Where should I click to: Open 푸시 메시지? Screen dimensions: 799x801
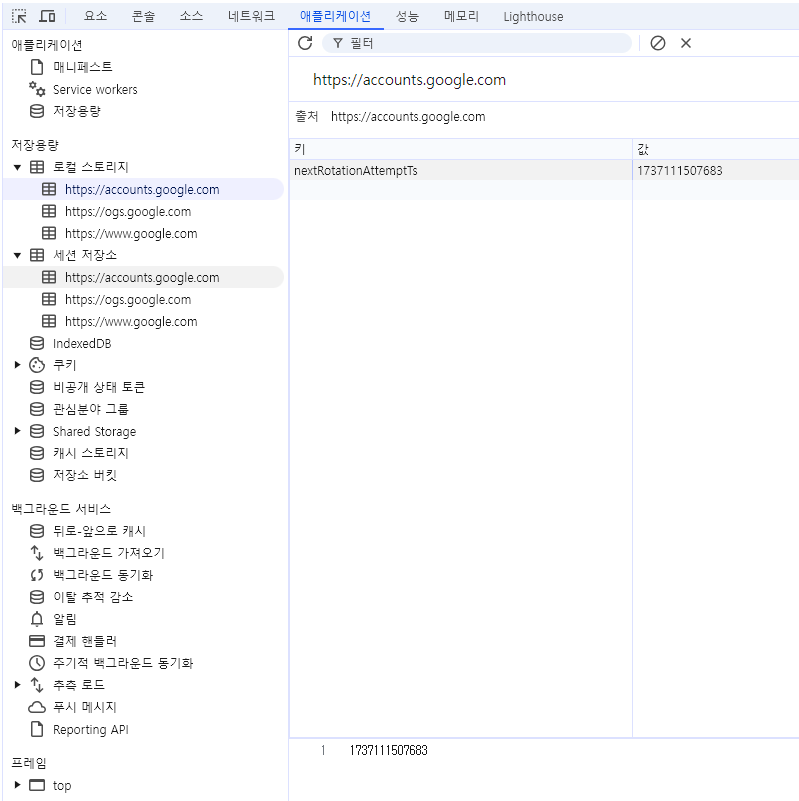(x=85, y=707)
